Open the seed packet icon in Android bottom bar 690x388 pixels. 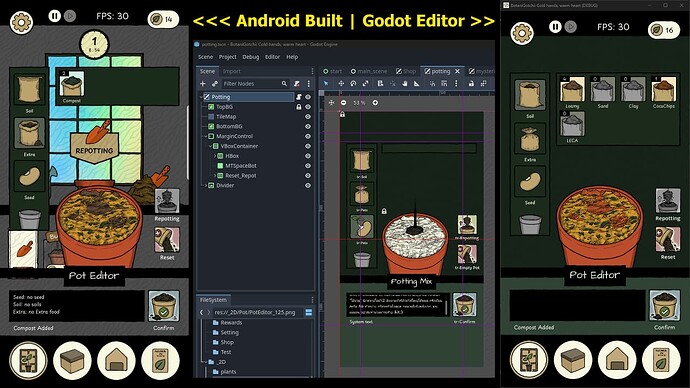(x=160, y=360)
